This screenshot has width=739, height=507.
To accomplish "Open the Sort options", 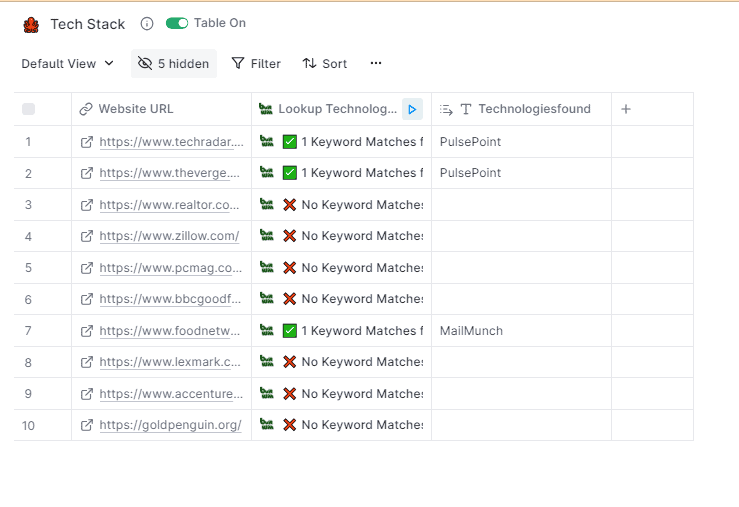I will 325,64.
